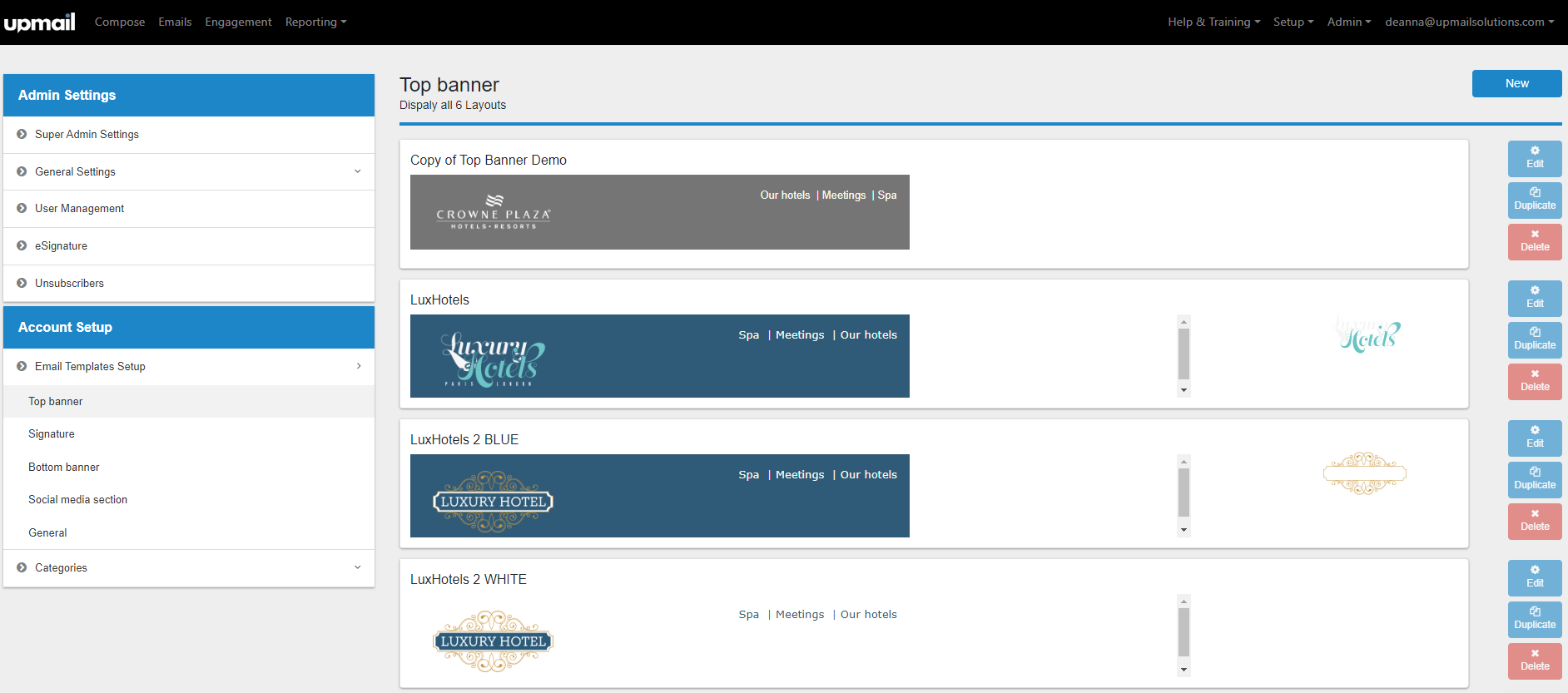This screenshot has width=1568, height=693.
Task: Open Unsubscribers settings
Action: 189,283
